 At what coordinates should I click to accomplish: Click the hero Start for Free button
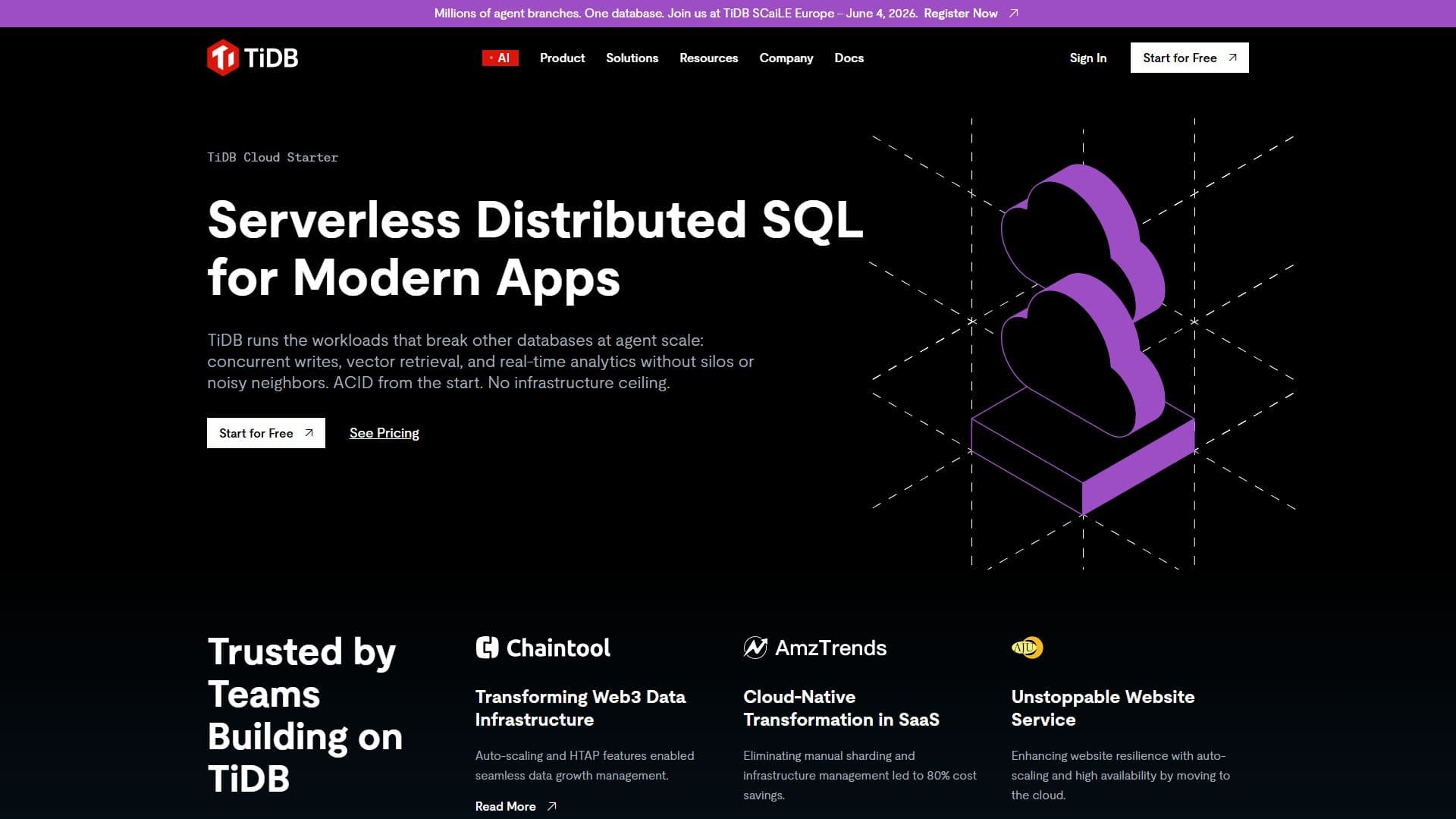click(x=266, y=433)
